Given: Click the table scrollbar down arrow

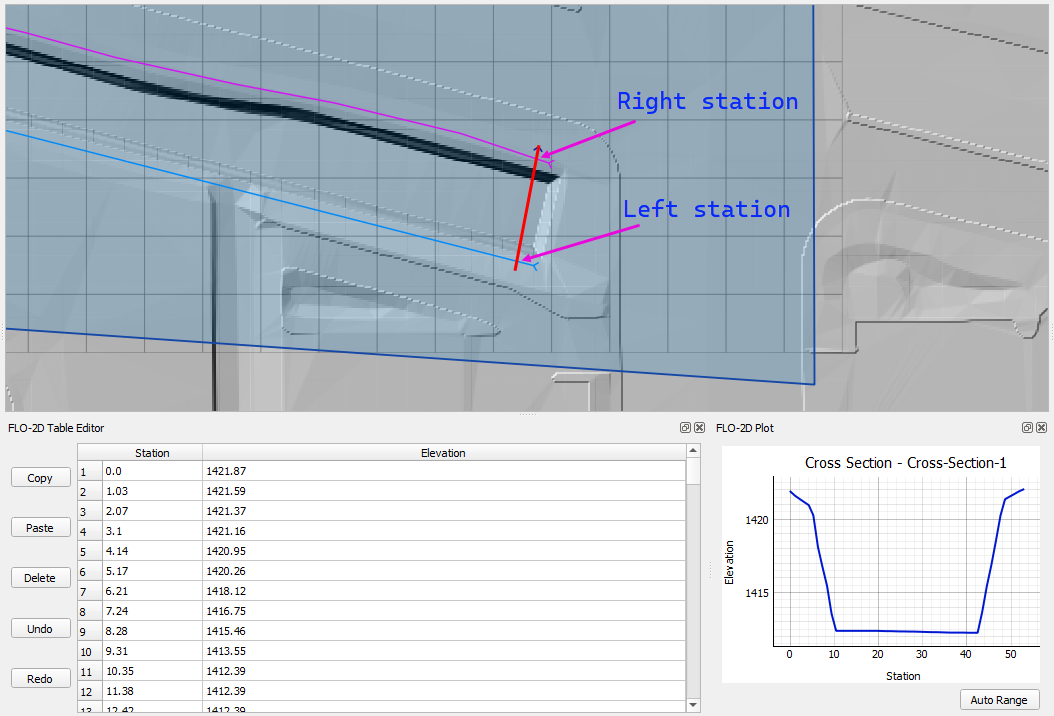Looking at the screenshot, I should [x=693, y=705].
